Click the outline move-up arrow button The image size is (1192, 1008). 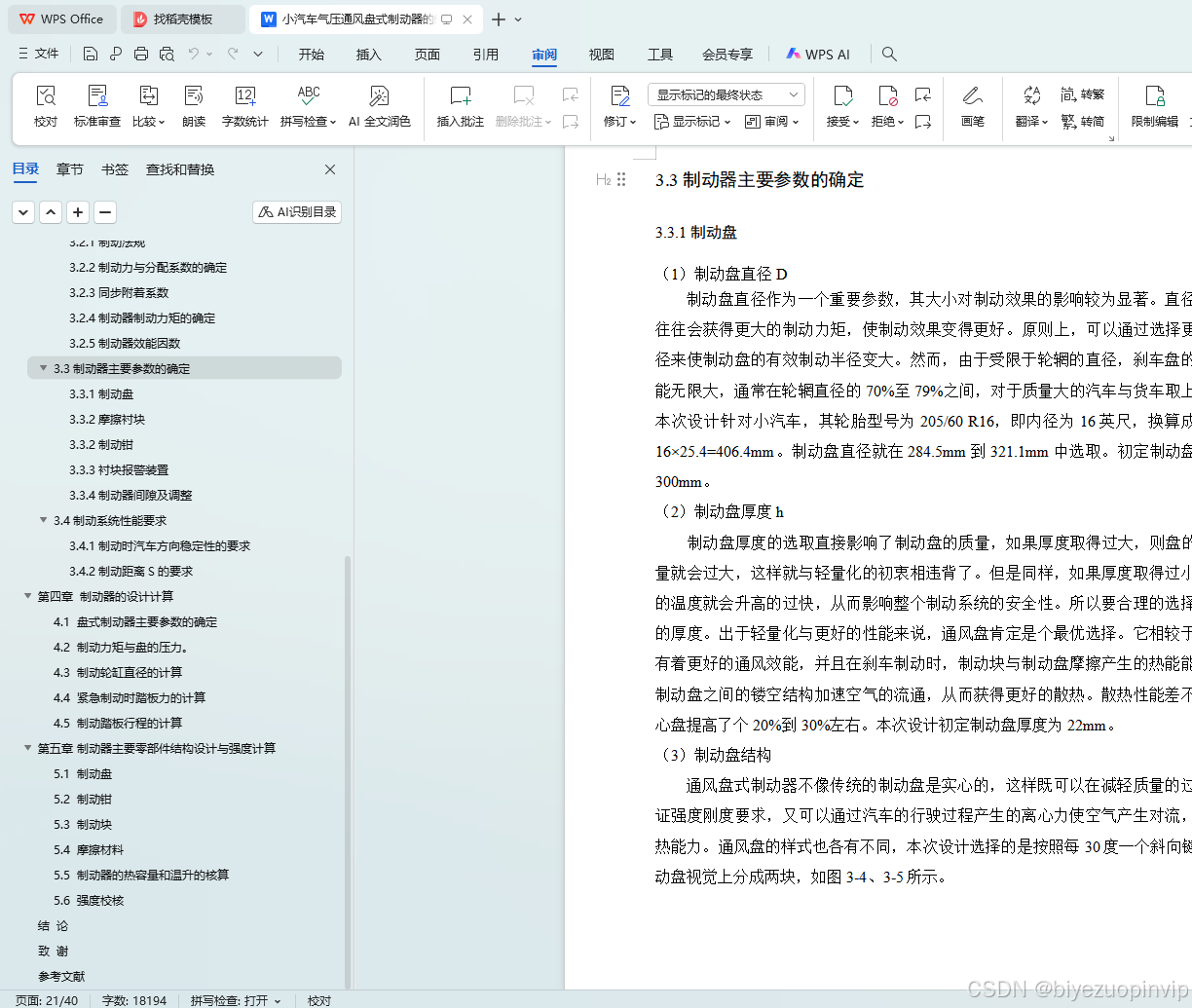51,211
